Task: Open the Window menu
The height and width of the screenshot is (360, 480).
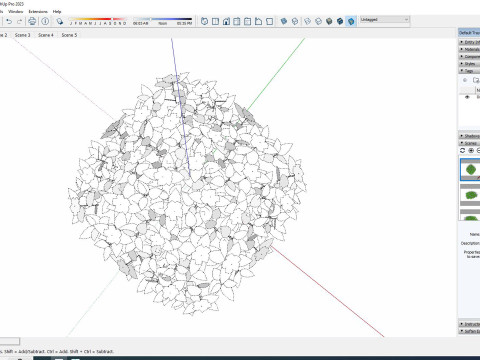Action: tap(16, 11)
